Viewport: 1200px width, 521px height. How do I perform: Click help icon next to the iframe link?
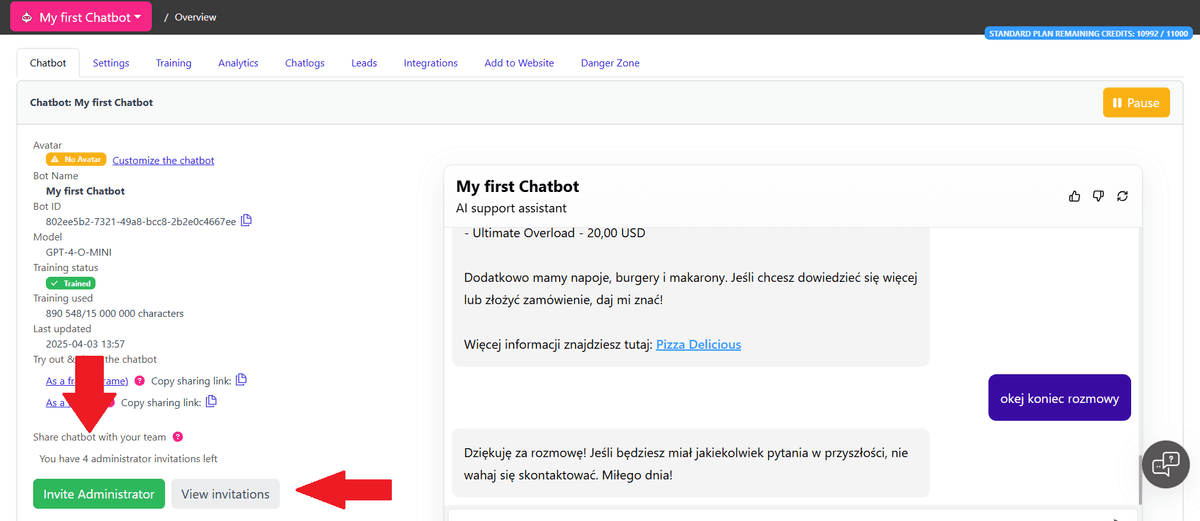click(139, 381)
